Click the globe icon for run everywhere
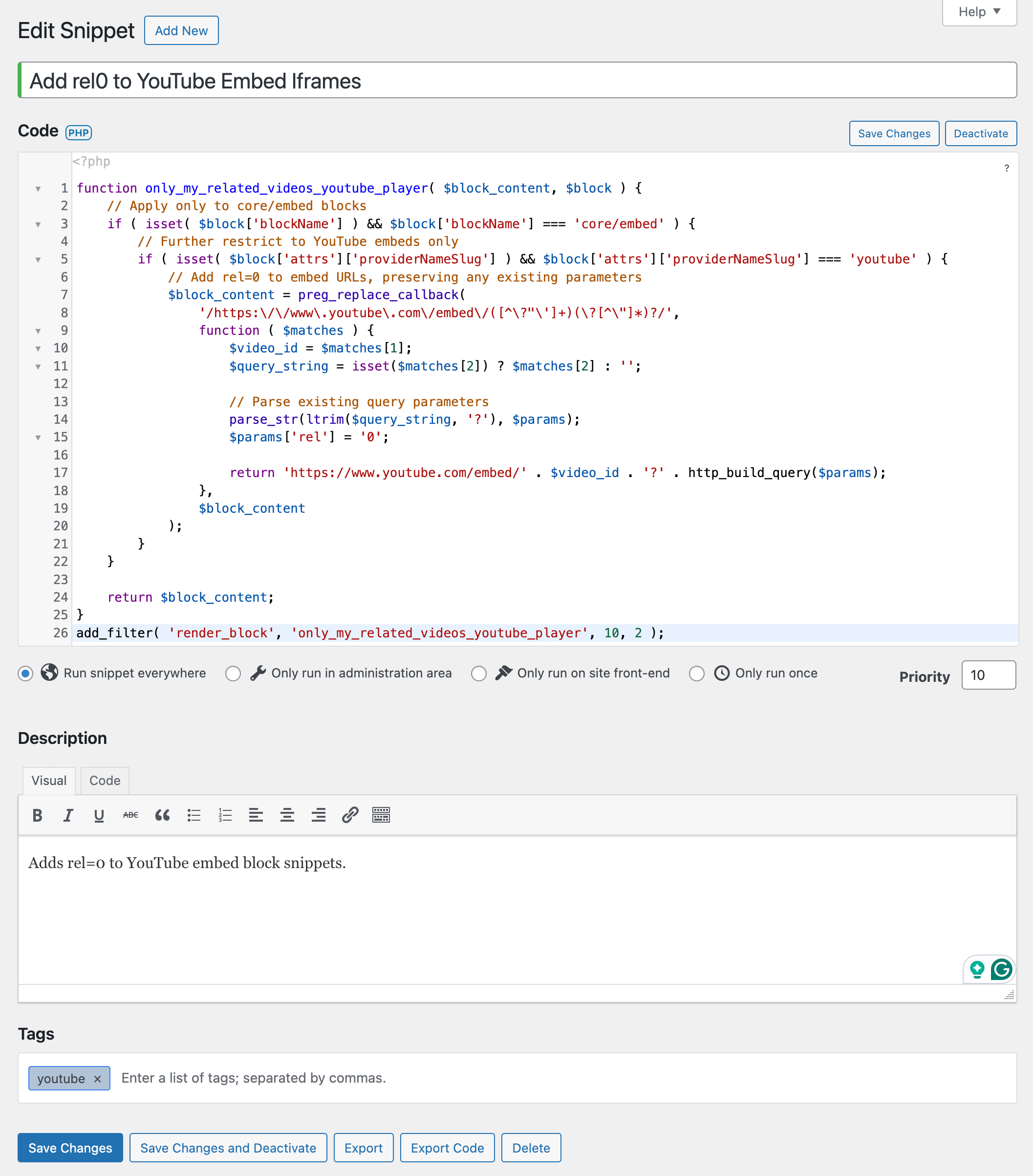The image size is (1033, 1176). click(49, 673)
